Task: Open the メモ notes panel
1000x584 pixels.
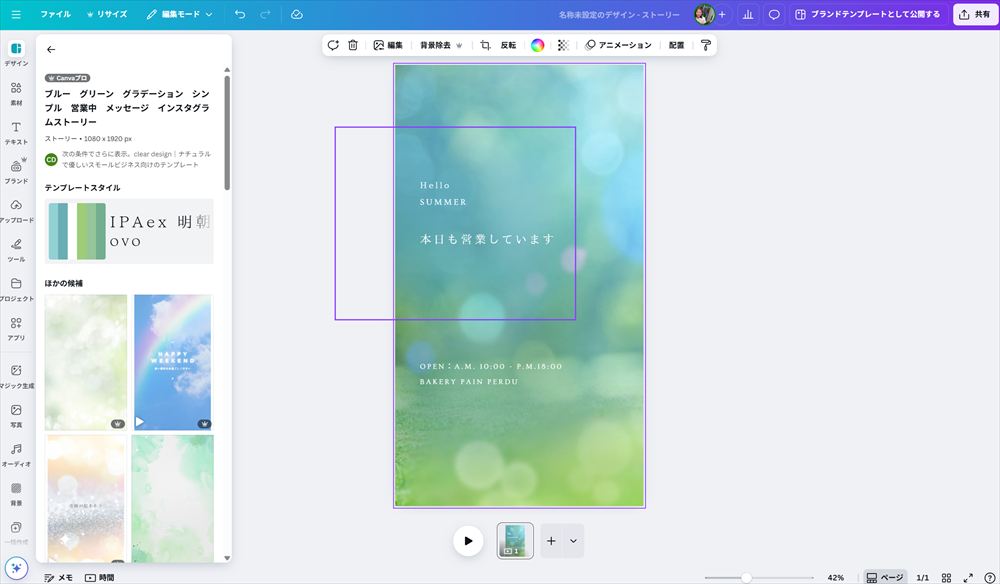Action: [x=58, y=578]
